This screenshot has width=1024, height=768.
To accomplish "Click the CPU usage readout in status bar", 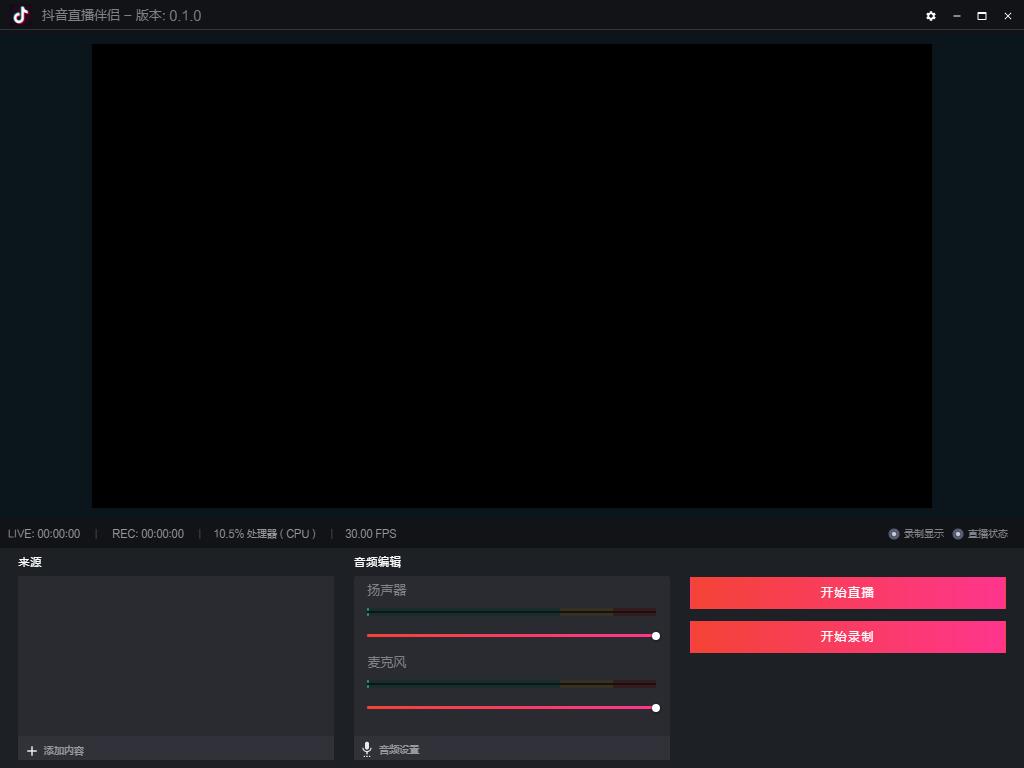I will coord(264,534).
